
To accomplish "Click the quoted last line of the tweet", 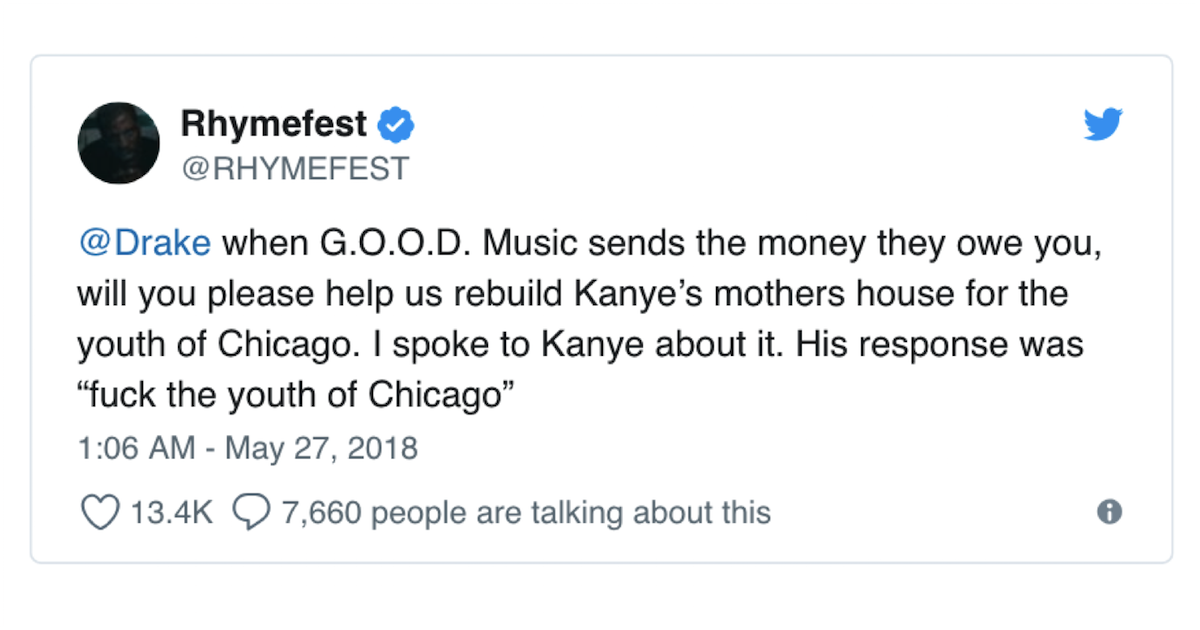I will 295,395.
